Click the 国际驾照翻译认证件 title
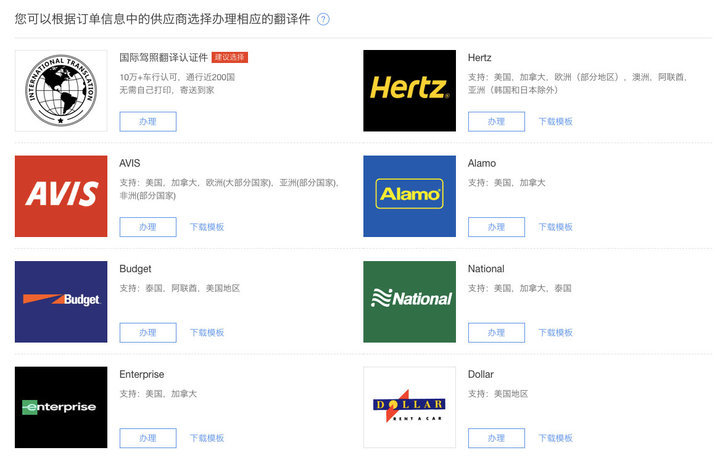 click(163, 57)
